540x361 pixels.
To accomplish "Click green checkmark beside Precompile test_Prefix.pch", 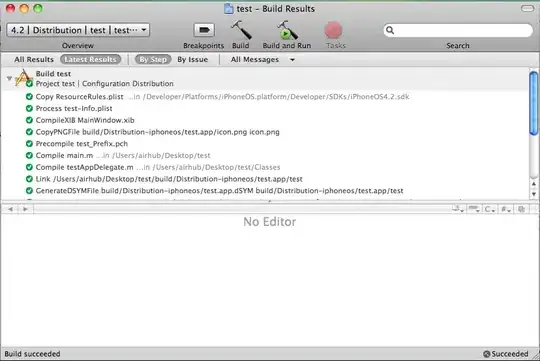I will click(29, 144).
